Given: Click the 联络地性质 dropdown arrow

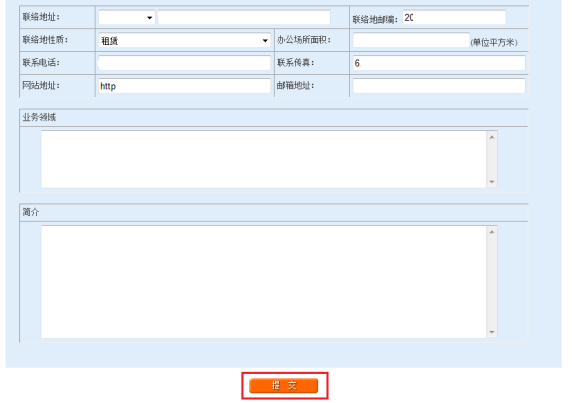Looking at the screenshot, I should [x=265, y=40].
